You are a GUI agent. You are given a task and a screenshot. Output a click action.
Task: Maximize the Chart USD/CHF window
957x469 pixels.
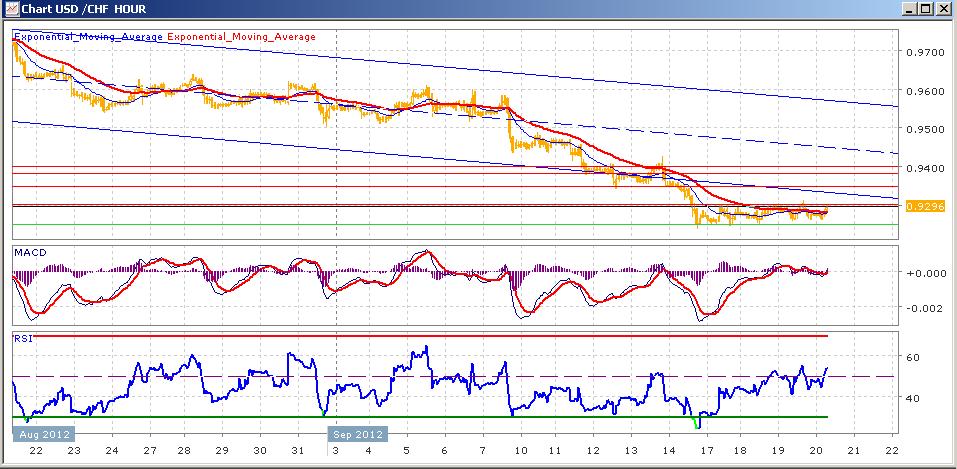pos(925,9)
